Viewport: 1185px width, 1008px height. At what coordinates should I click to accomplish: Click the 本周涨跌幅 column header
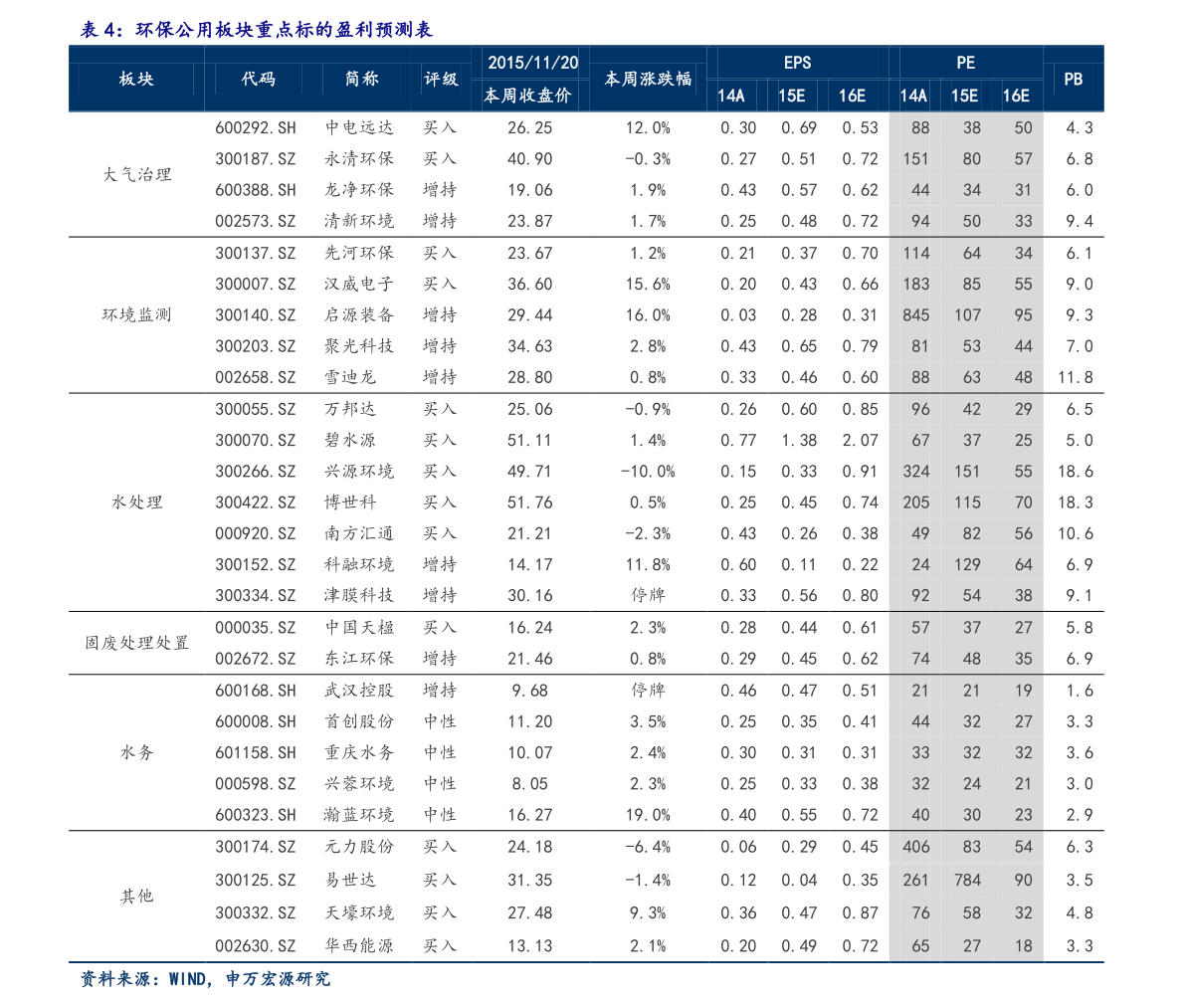coord(648,79)
